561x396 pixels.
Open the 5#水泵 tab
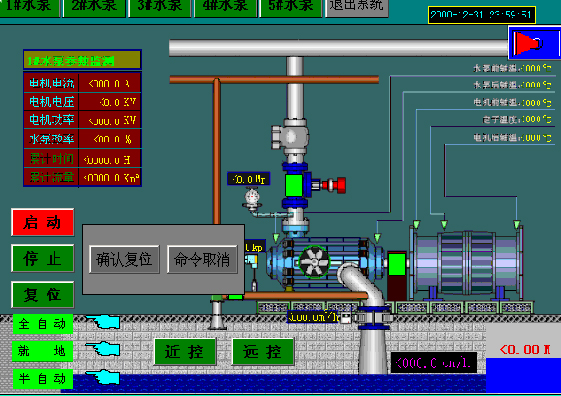click(291, 7)
